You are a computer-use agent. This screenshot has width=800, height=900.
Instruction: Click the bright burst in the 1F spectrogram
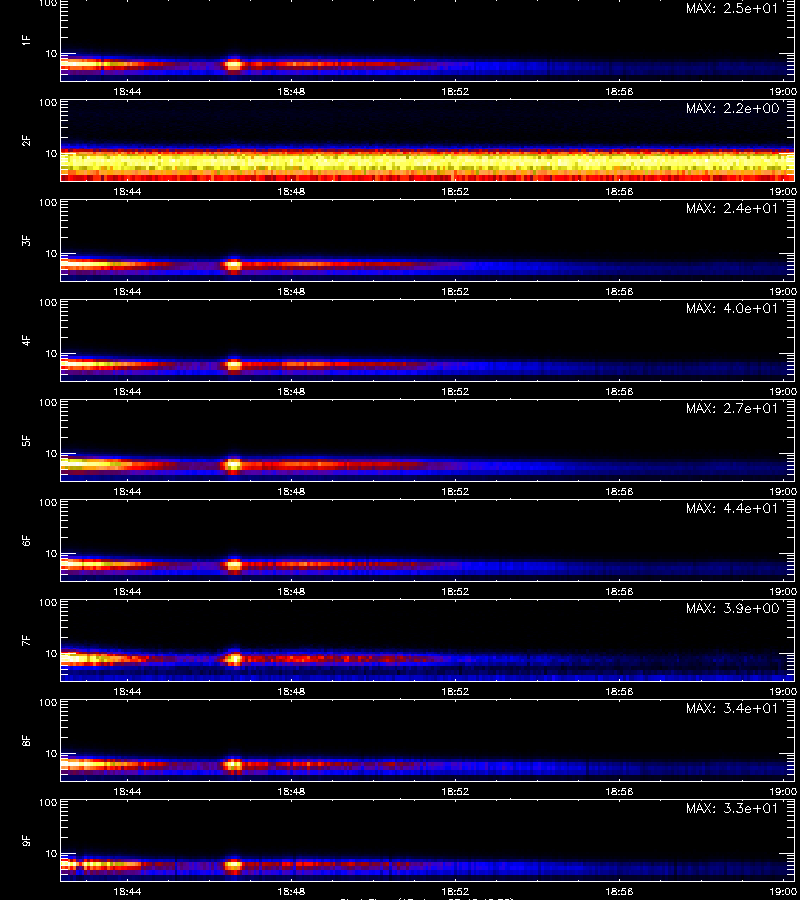click(233, 65)
